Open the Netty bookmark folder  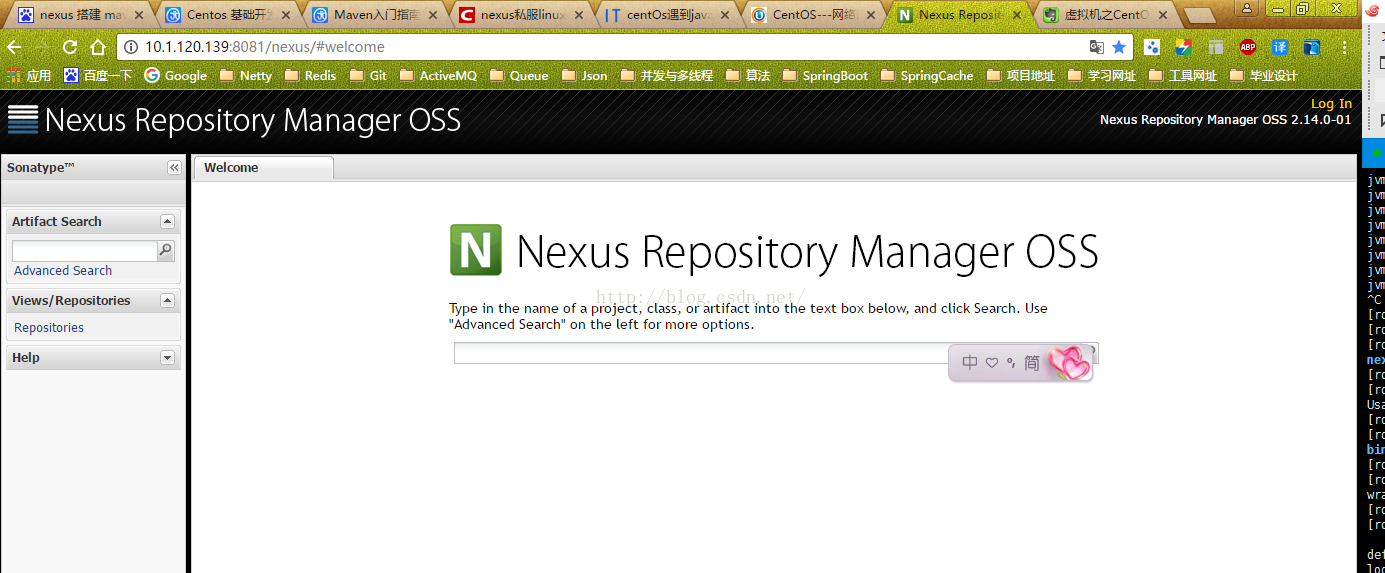click(x=245, y=75)
